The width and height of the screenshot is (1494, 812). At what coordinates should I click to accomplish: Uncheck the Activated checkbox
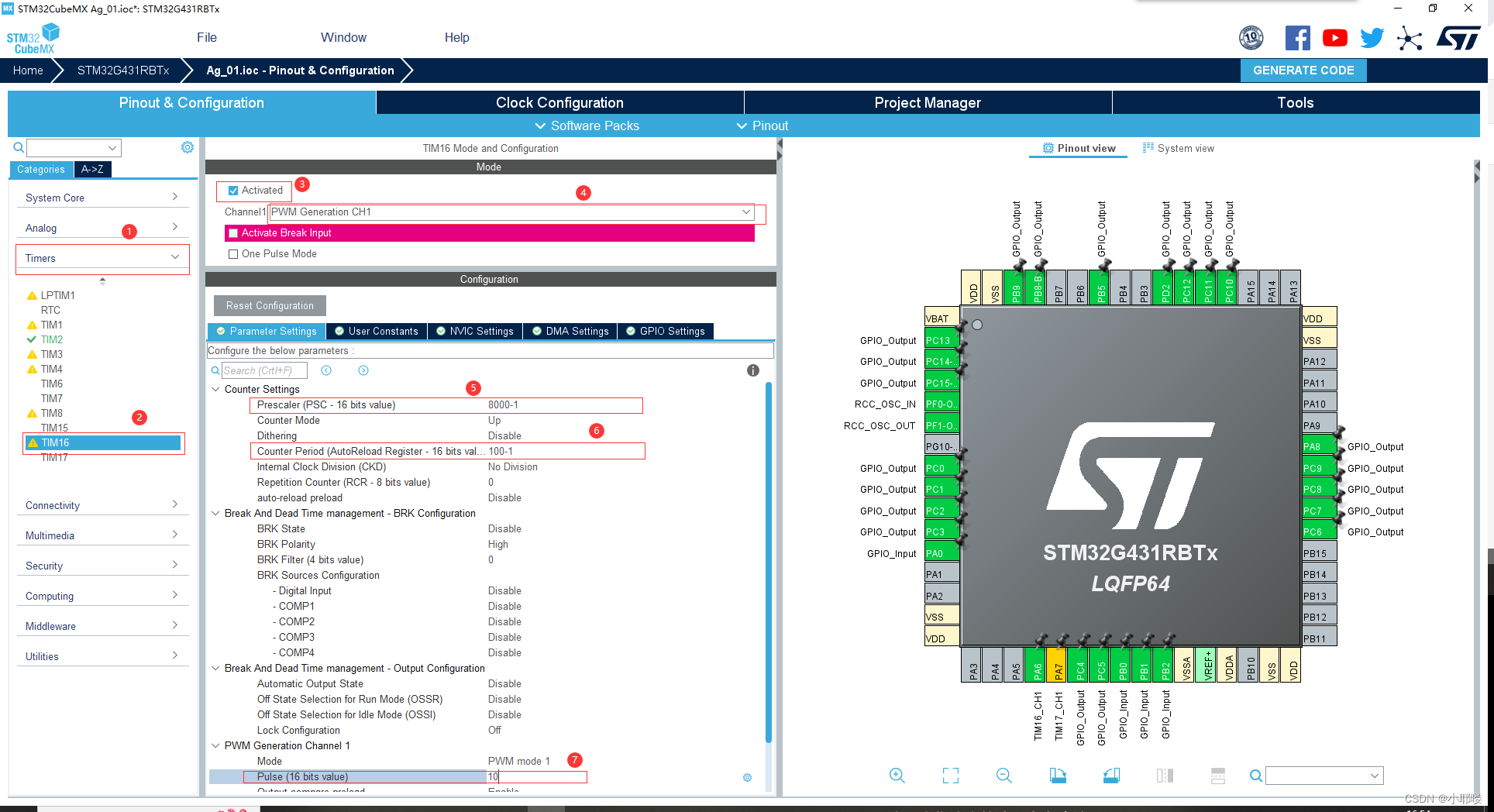[x=233, y=191]
